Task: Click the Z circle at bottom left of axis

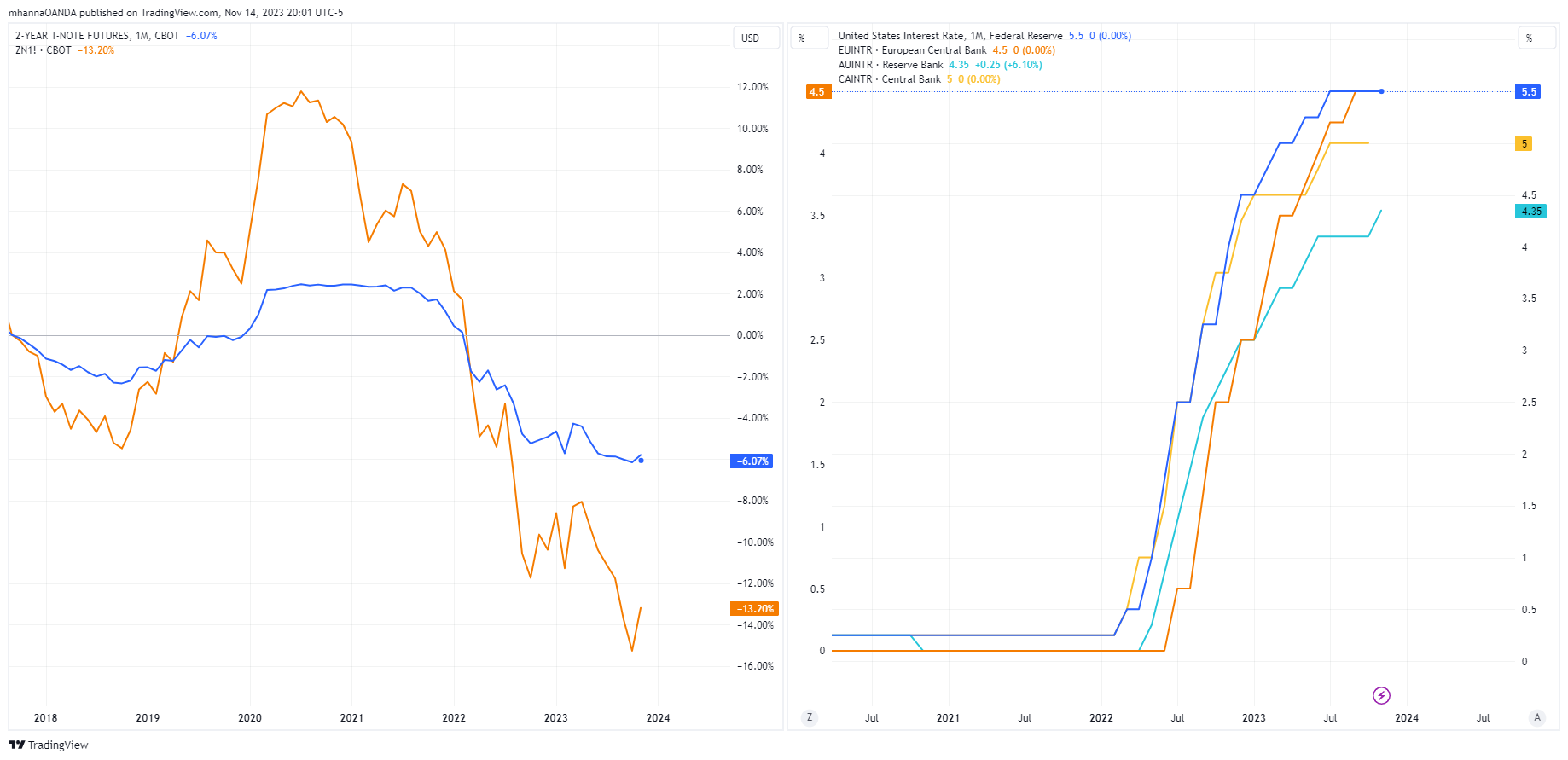Action: [x=809, y=717]
